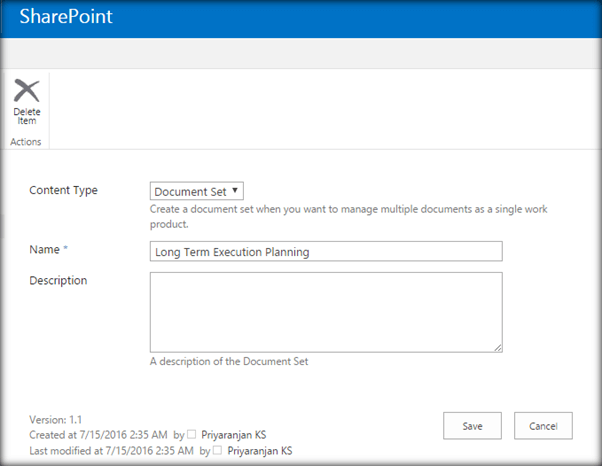The width and height of the screenshot is (602, 466).
Task: Click the Name required field label
Action: click(48, 250)
